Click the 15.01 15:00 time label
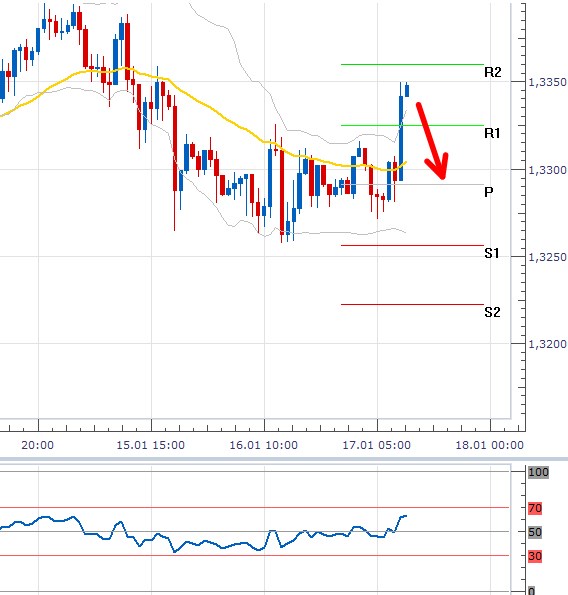 click(151, 445)
